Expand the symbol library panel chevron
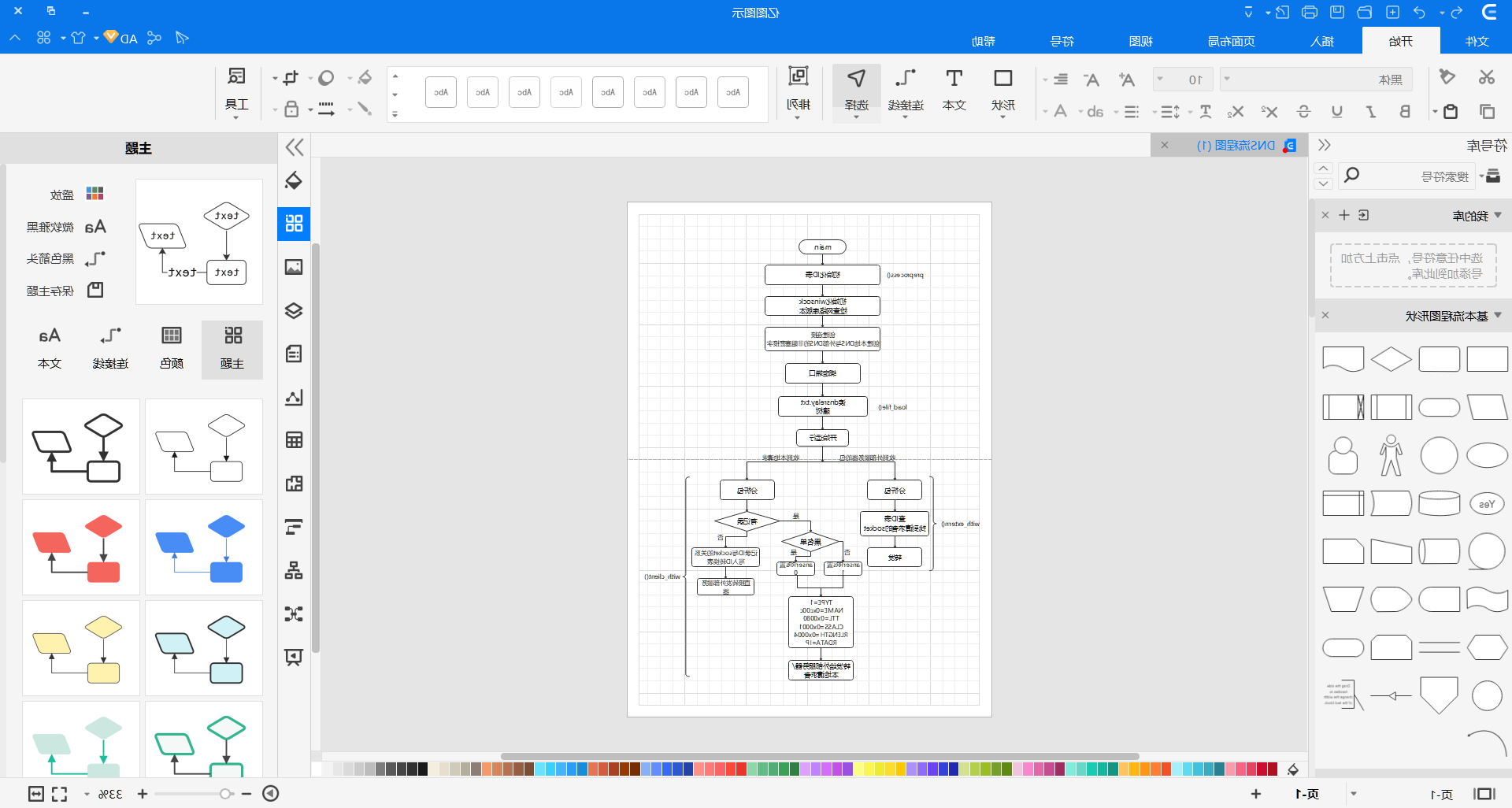The image size is (1512, 808). point(1325,145)
